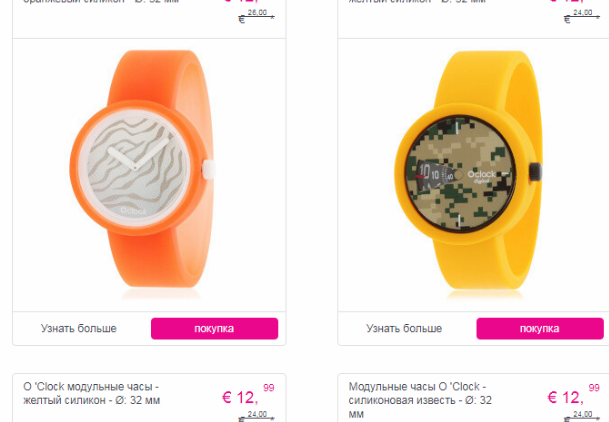Click the white watch hands on zebra dial

coord(138,155)
